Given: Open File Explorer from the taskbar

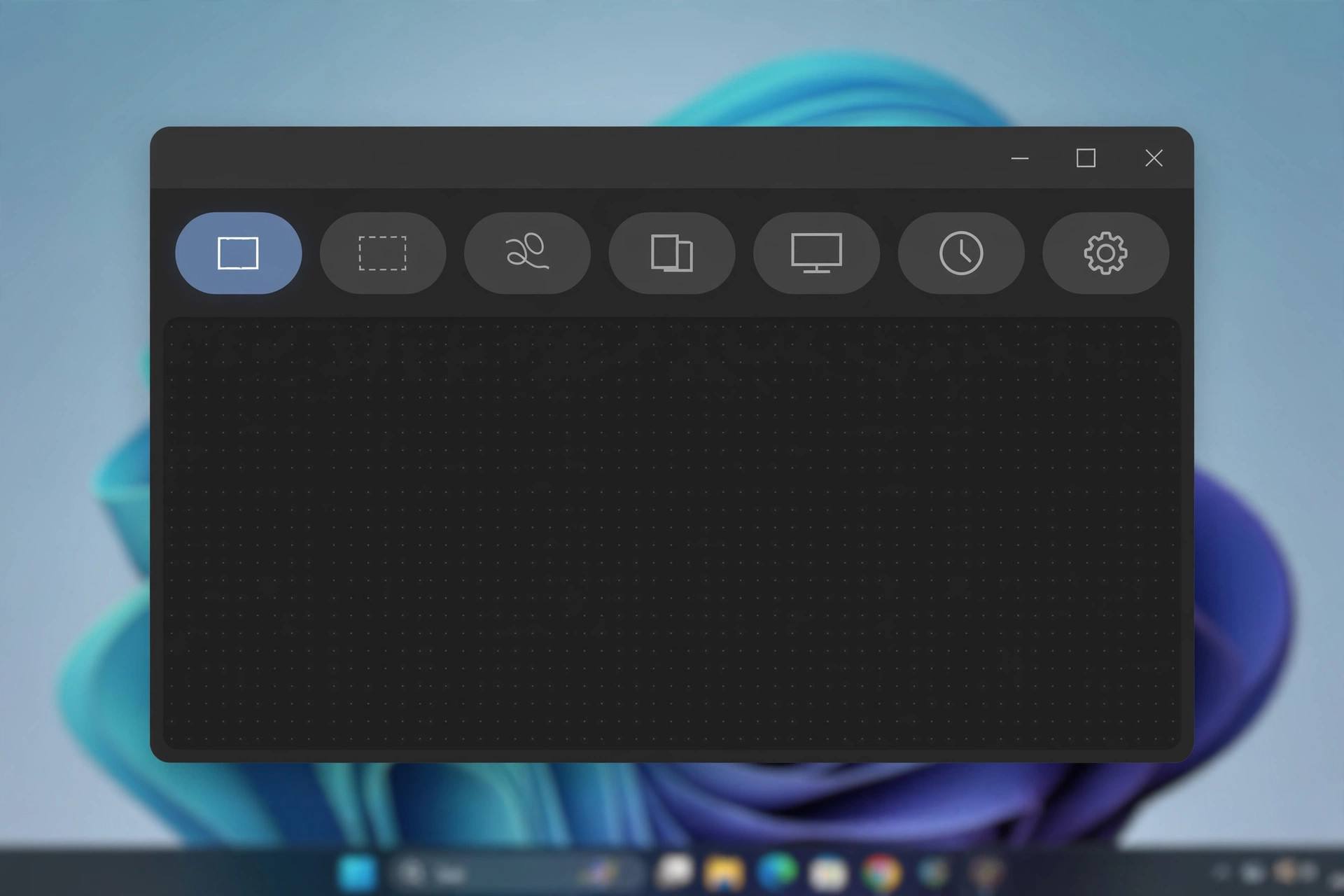Looking at the screenshot, I should click(724, 873).
